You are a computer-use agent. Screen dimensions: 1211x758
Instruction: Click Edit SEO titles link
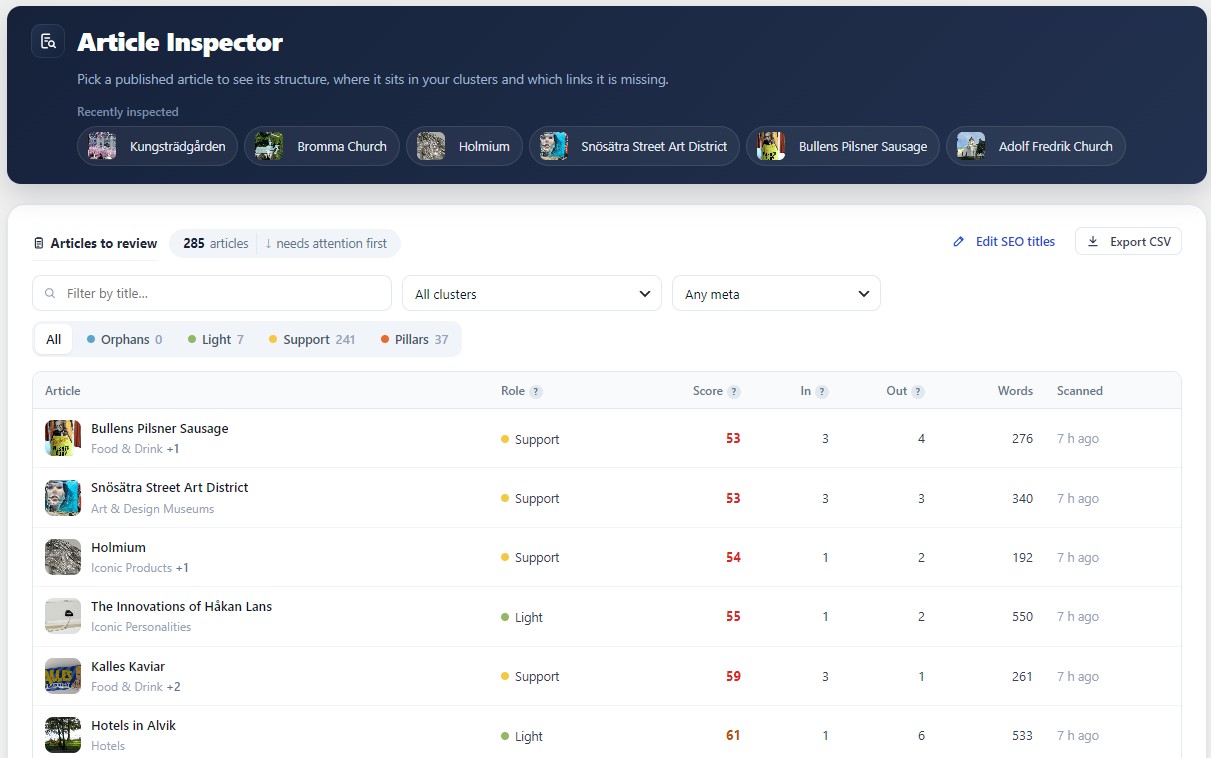click(x=1004, y=242)
